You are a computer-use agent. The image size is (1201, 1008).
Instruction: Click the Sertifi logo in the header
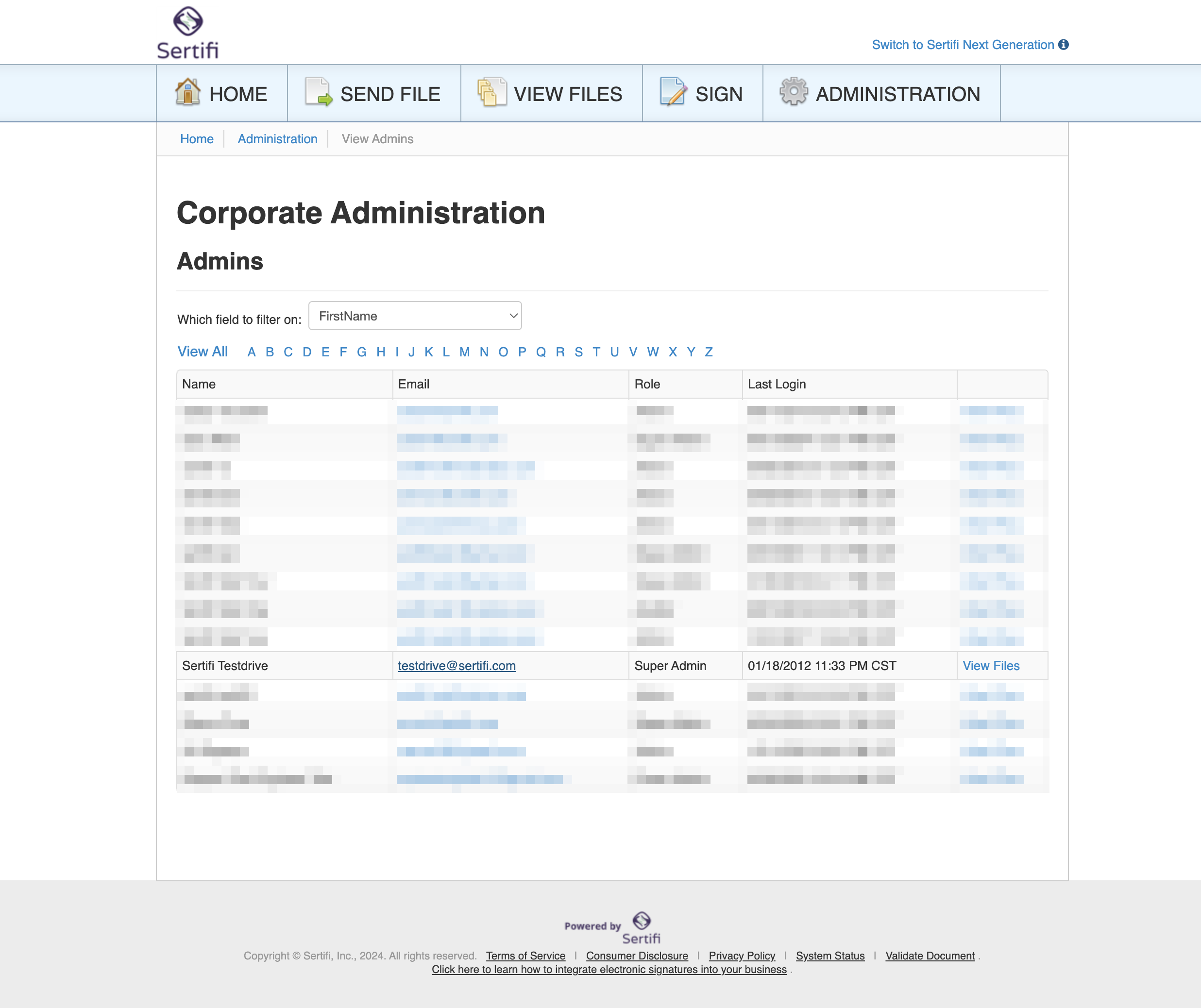coord(187,33)
